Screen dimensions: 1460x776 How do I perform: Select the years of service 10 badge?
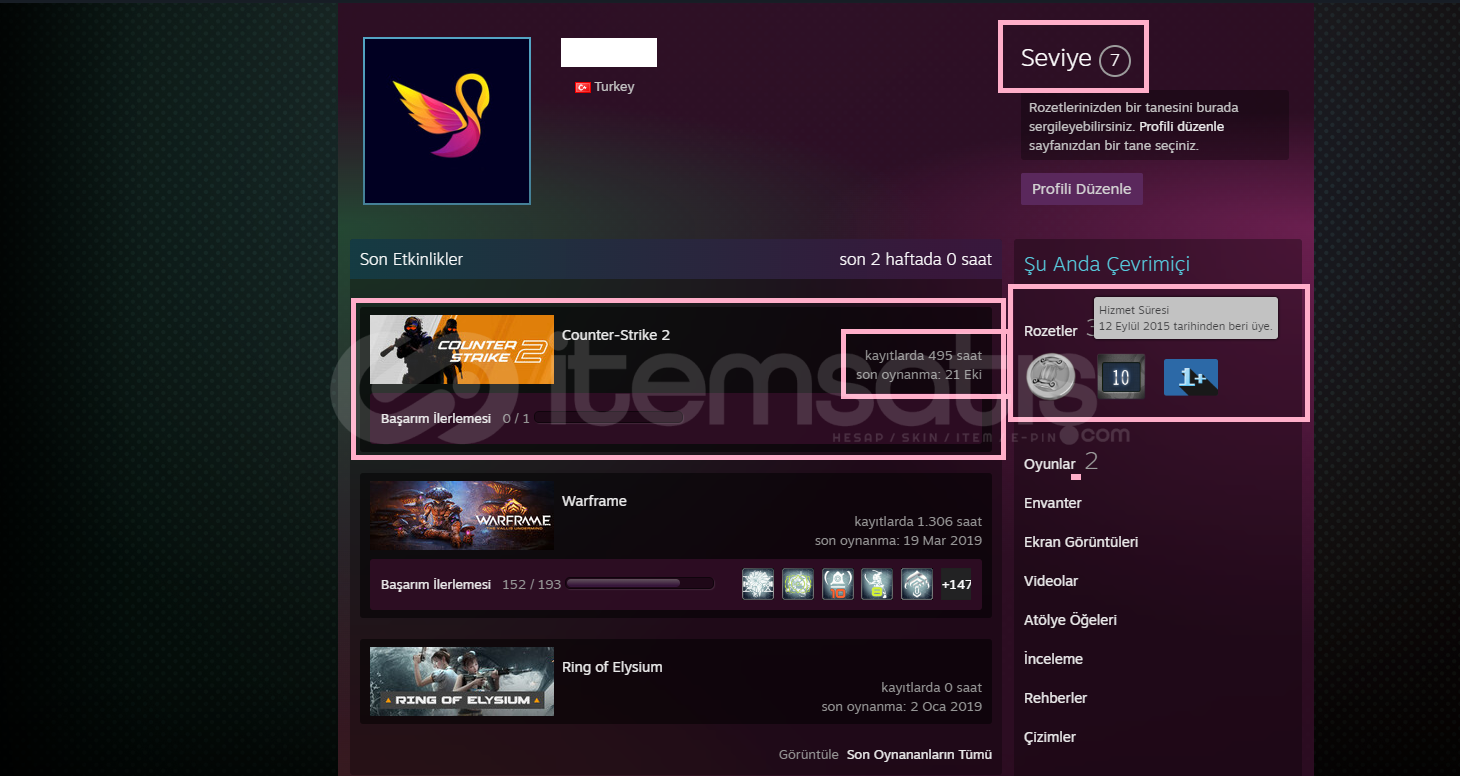(1120, 378)
